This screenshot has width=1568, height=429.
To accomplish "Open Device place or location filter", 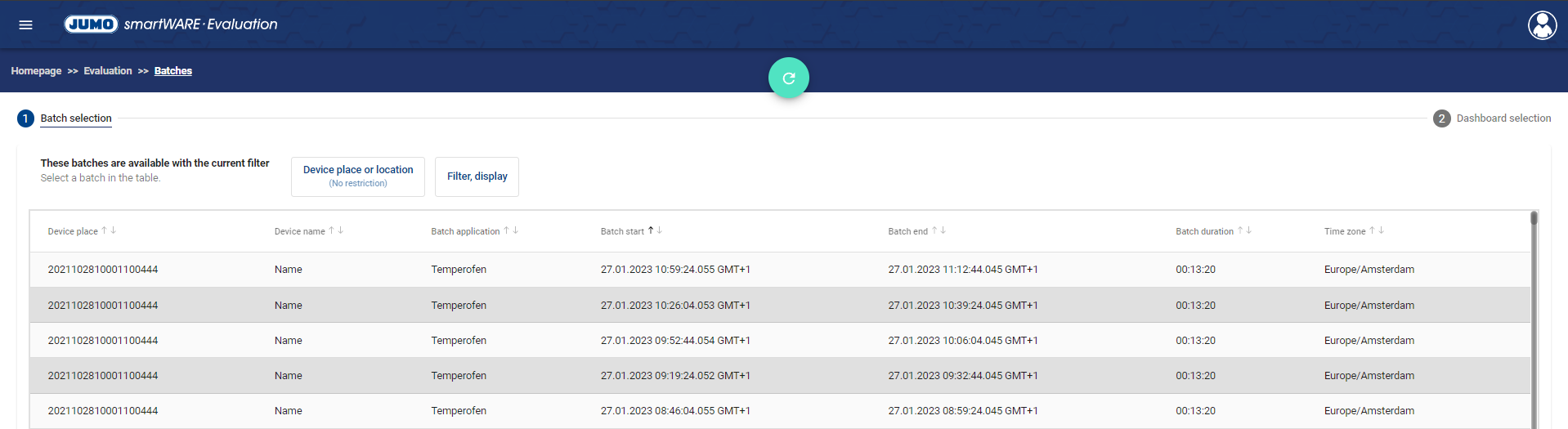I will point(357,177).
